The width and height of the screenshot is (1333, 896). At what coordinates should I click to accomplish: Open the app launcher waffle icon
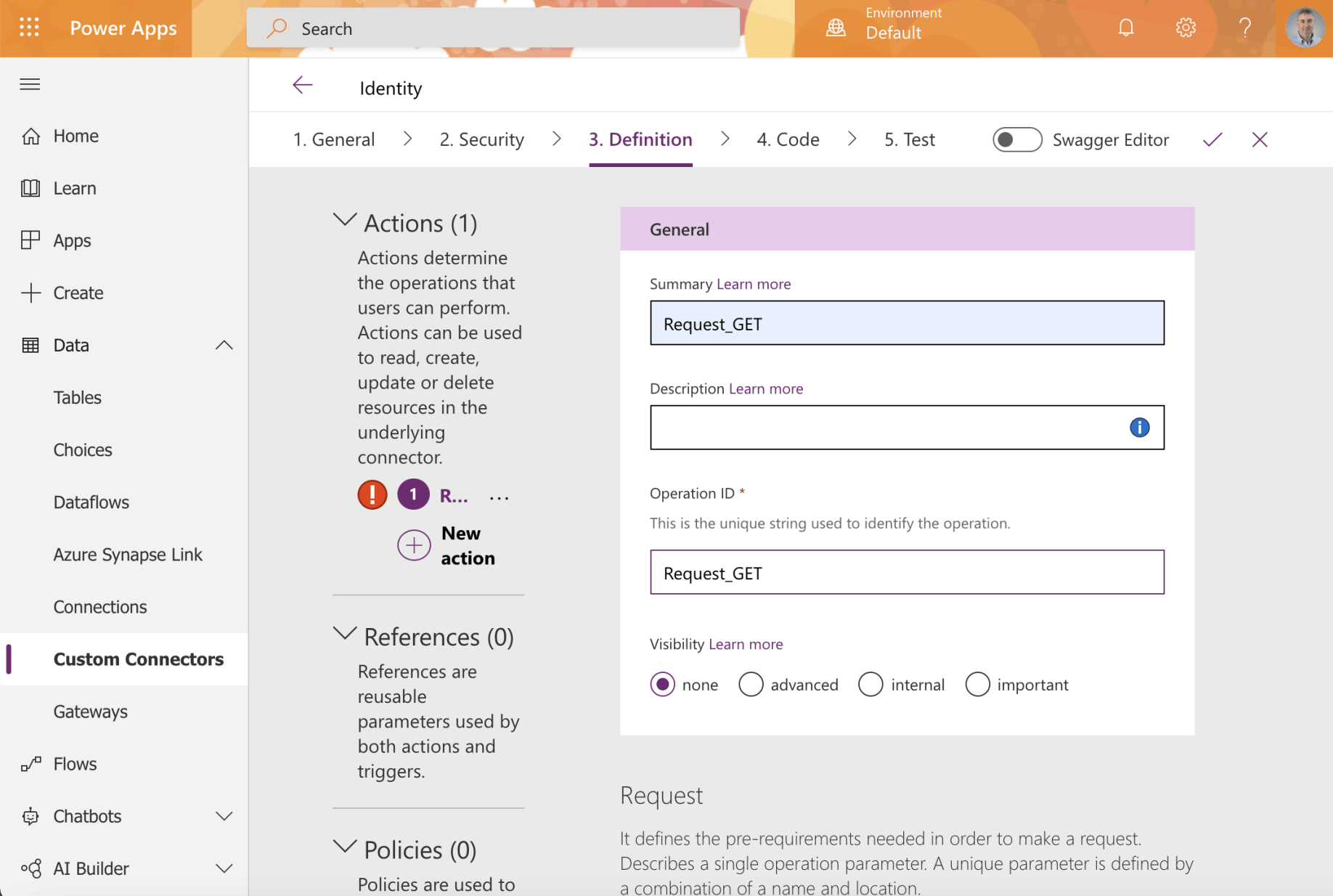click(29, 28)
